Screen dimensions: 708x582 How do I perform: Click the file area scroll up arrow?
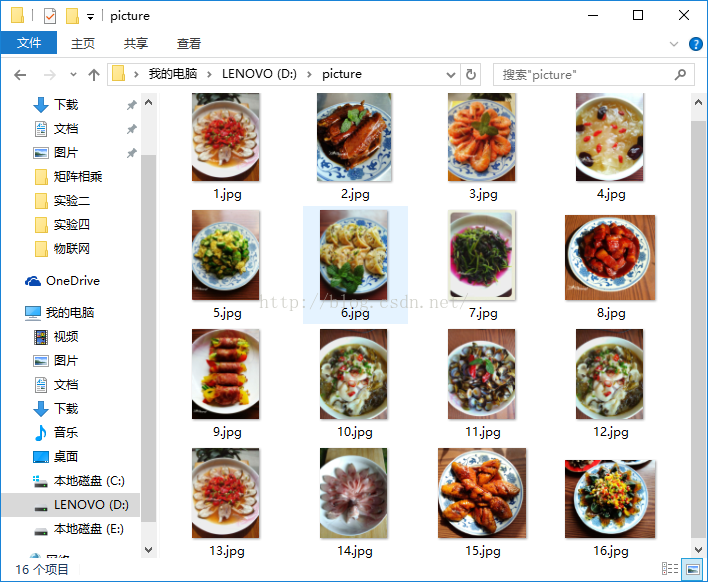(x=698, y=102)
